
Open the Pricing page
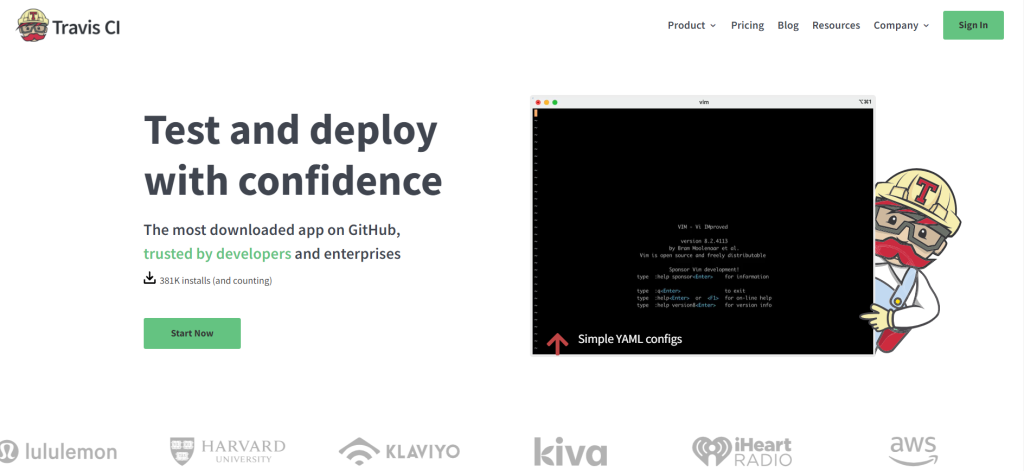point(747,25)
